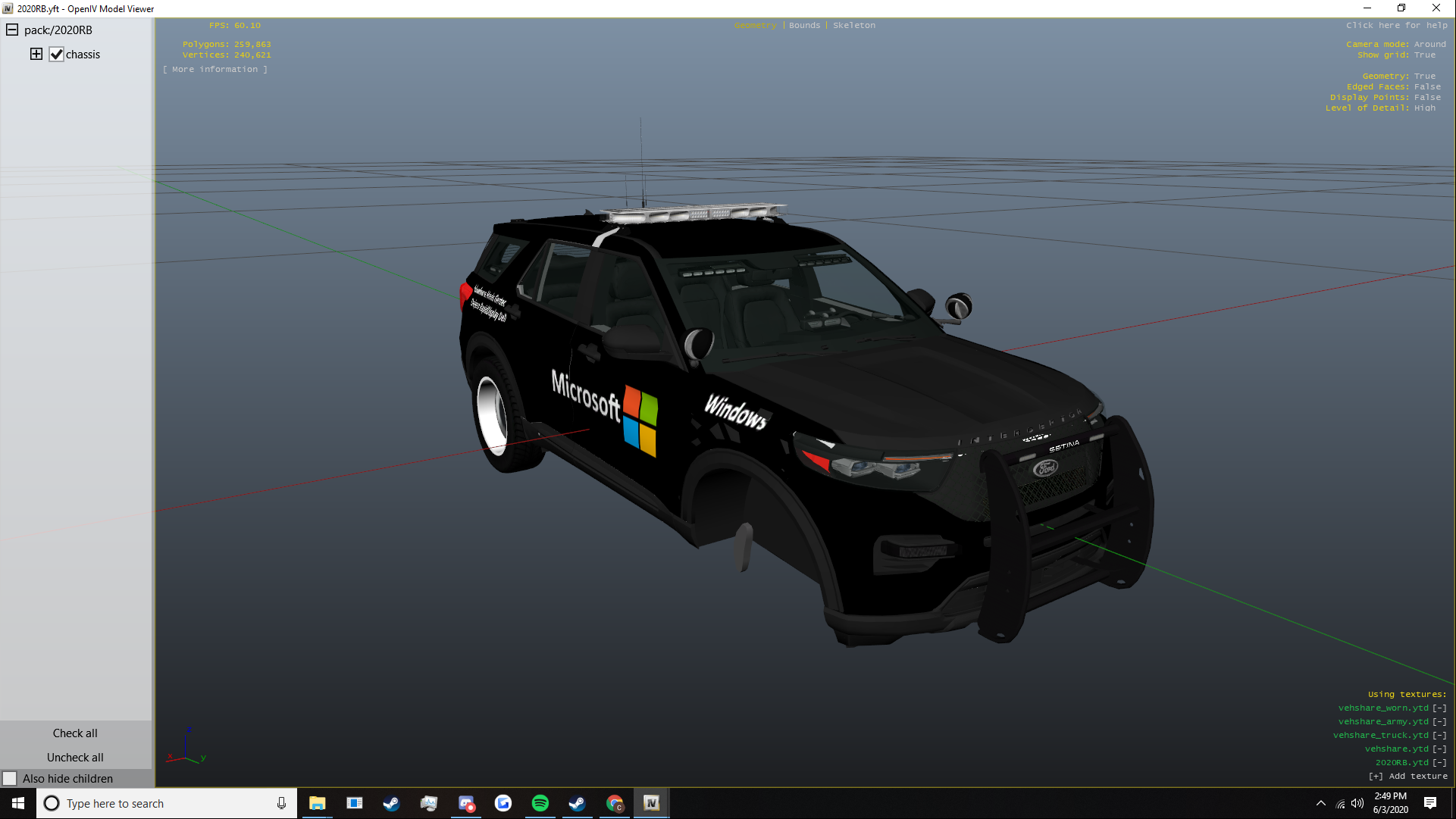Uncheck the chassis visibility checkbox
The width and height of the screenshot is (1456, 819).
pos(57,55)
